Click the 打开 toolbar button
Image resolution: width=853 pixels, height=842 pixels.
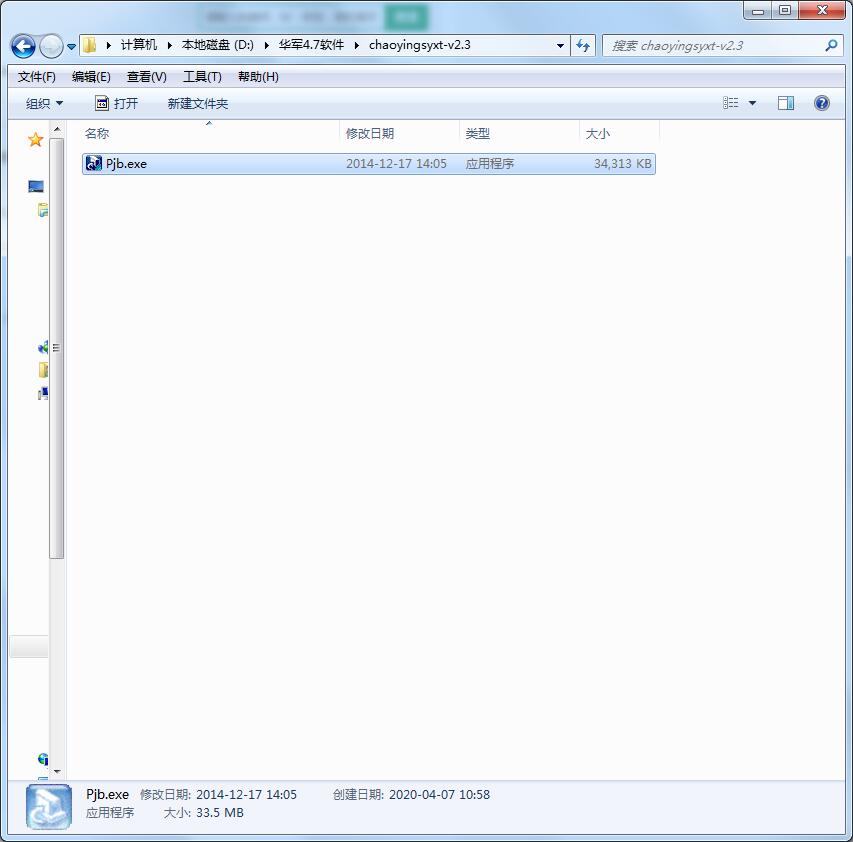tap(116, 103)
